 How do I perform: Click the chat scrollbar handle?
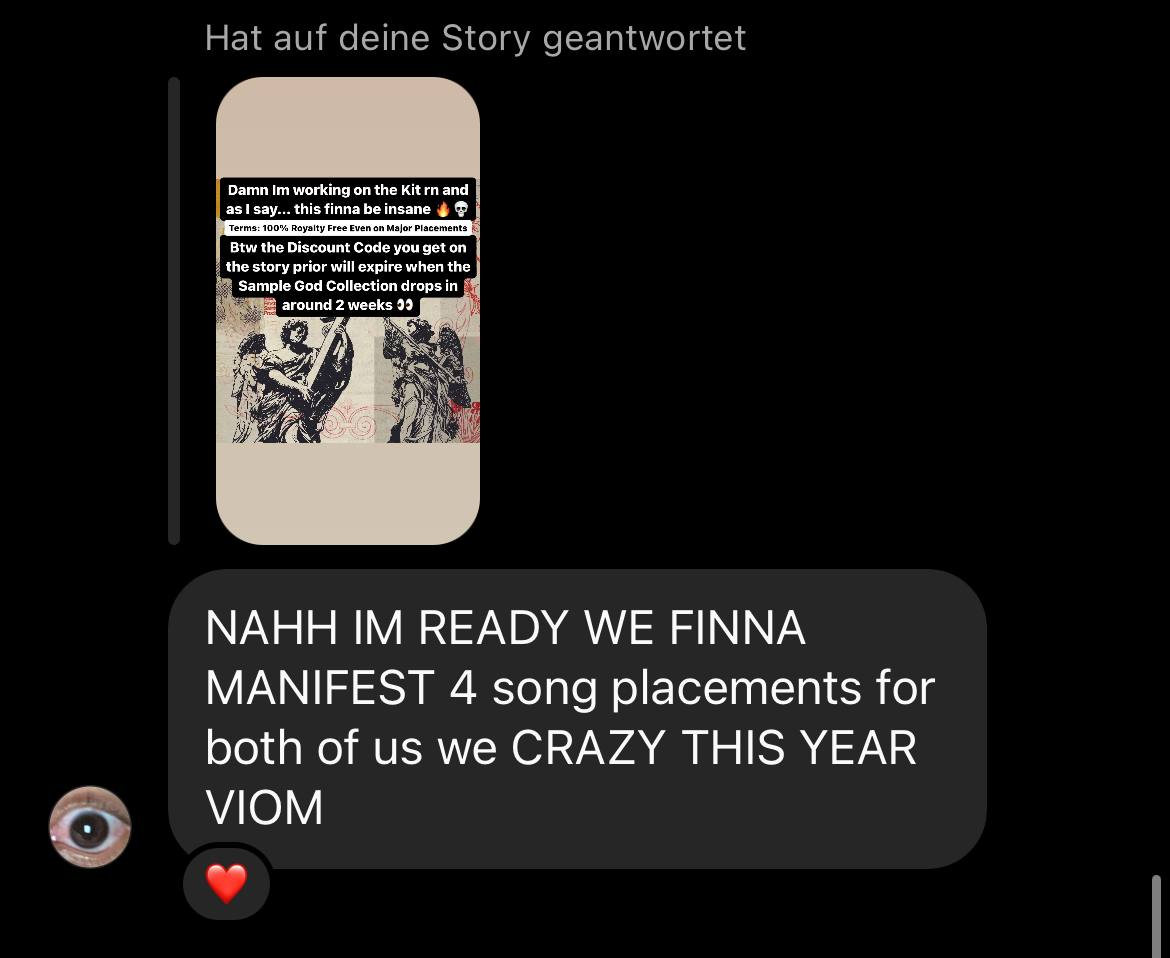pos(1156,916)
